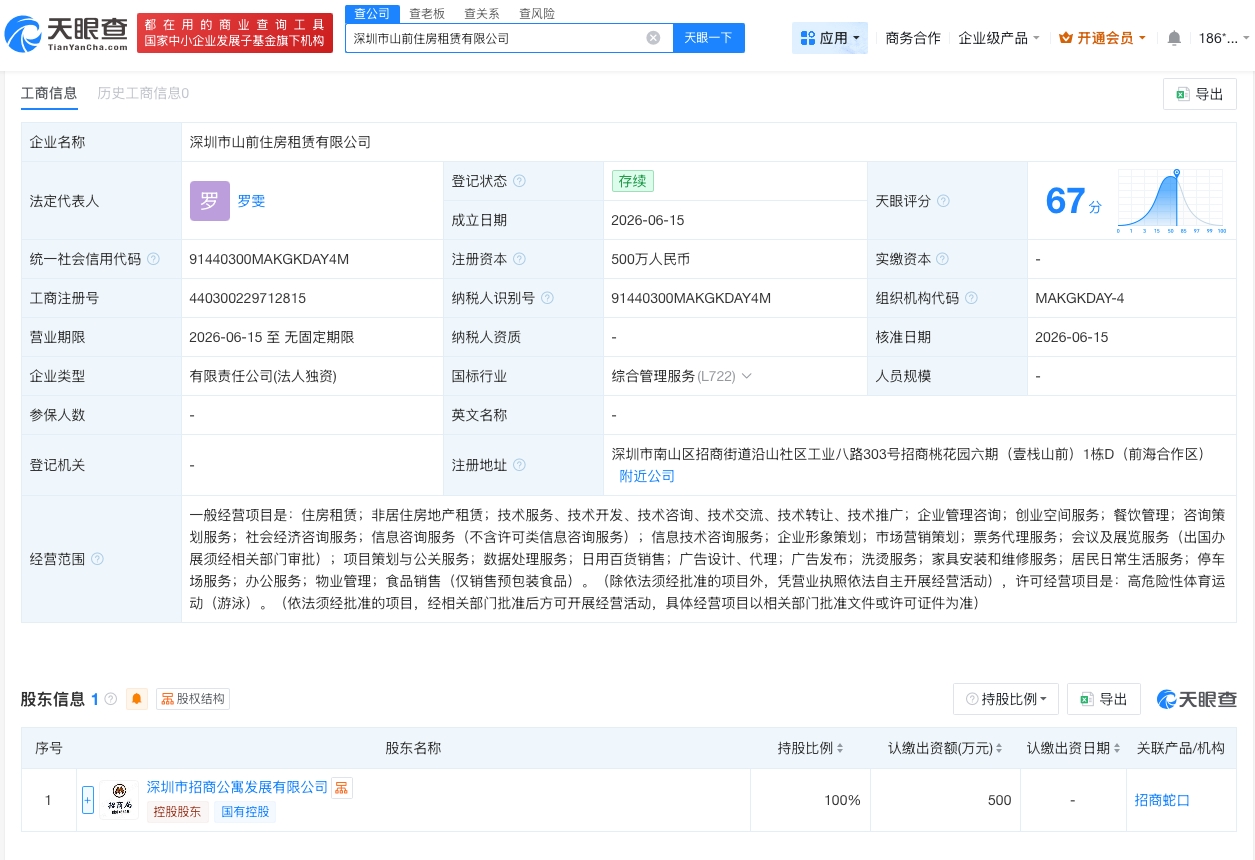Click the help icon beside 注册资本
Screen dimensions: 1255x860
tap(519, 259)
